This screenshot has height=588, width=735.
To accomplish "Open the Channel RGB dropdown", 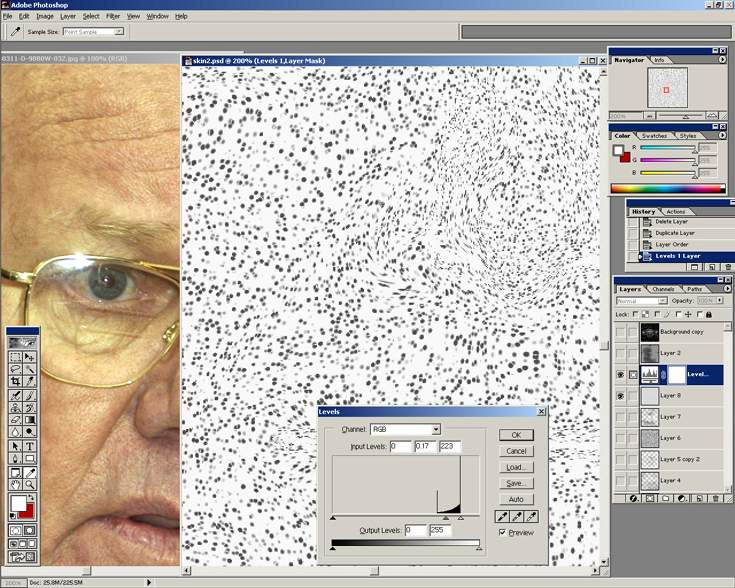I will [405, 430].
